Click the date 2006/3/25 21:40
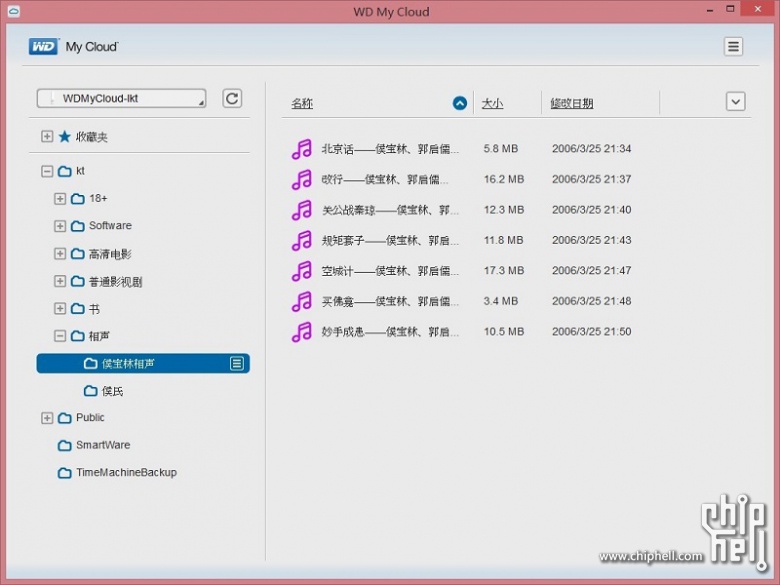The image size is (780, 585). point(591,210)
